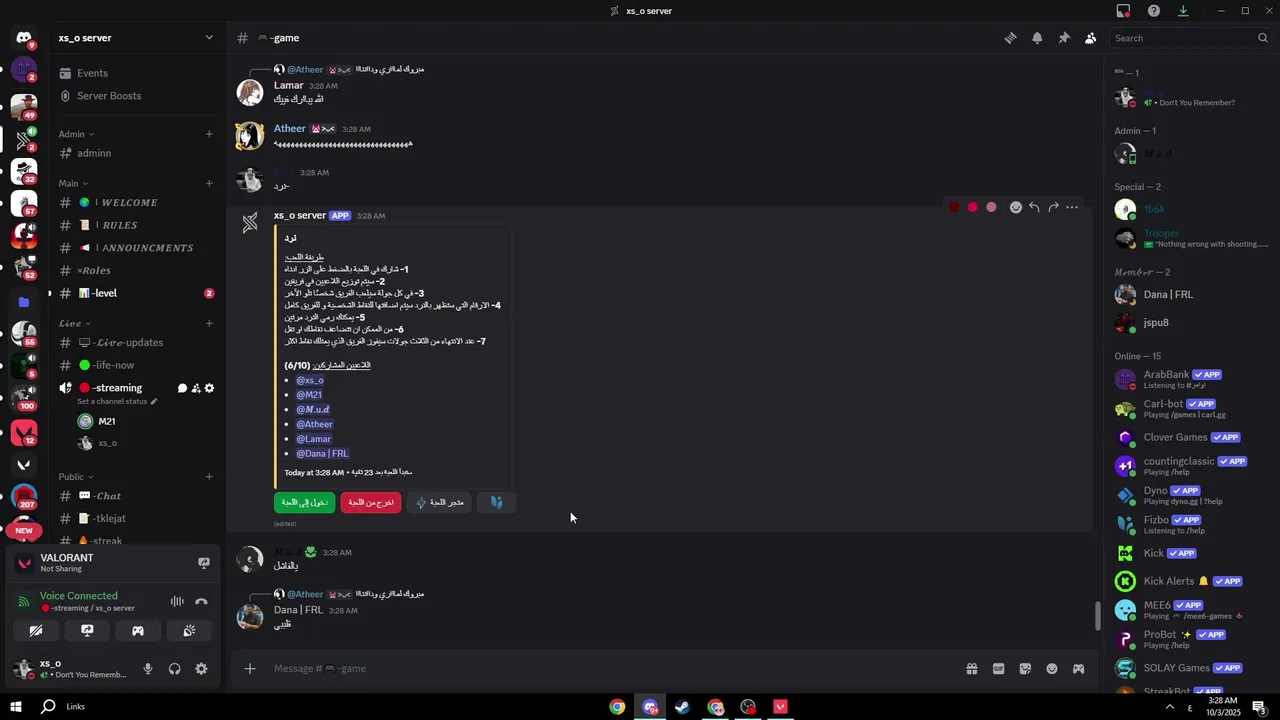Open the plus attach menu in message bar
Screen dimensions: 1280x720
[250, 669]
